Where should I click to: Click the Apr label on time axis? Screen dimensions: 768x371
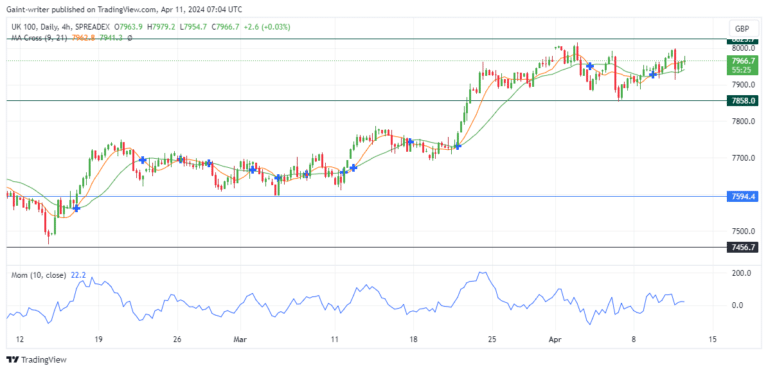pyautogui.click(x=555, y=339)
